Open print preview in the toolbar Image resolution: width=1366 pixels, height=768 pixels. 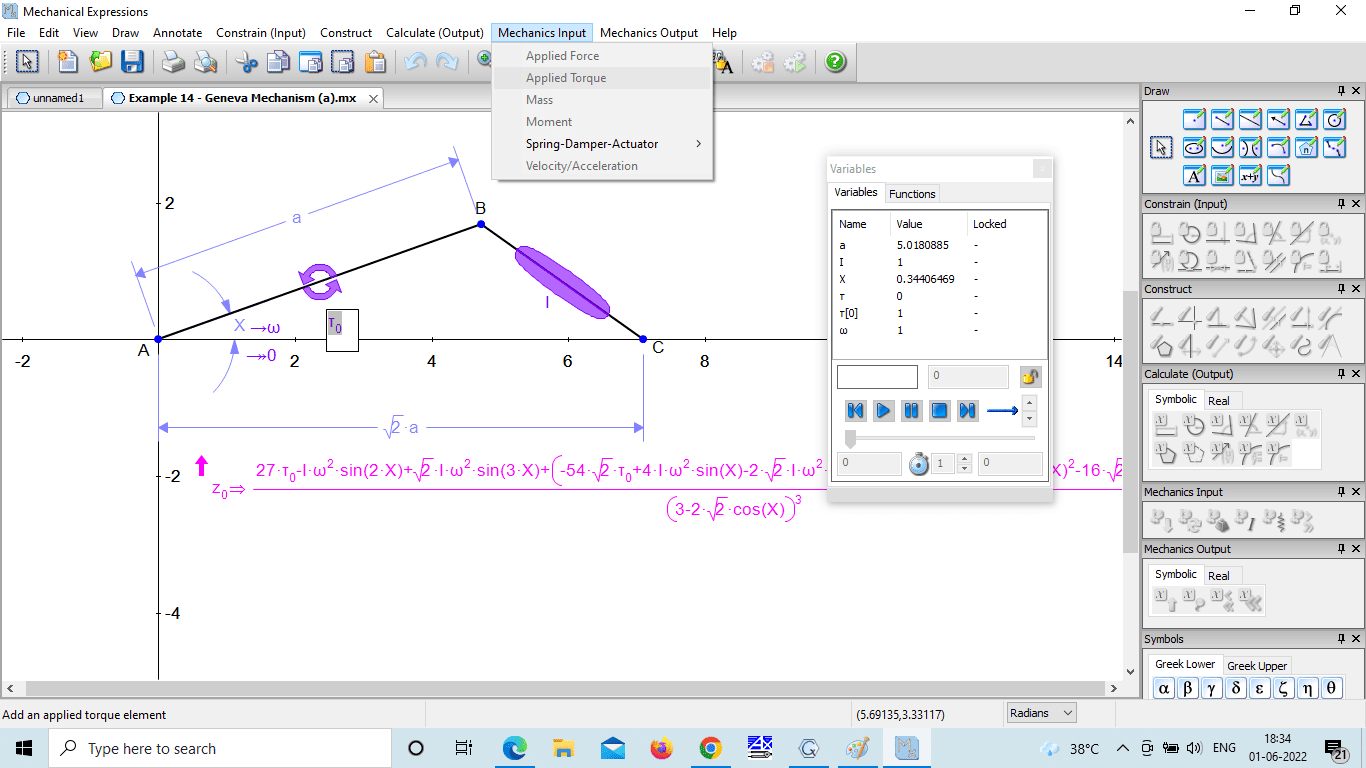[206, 62]
